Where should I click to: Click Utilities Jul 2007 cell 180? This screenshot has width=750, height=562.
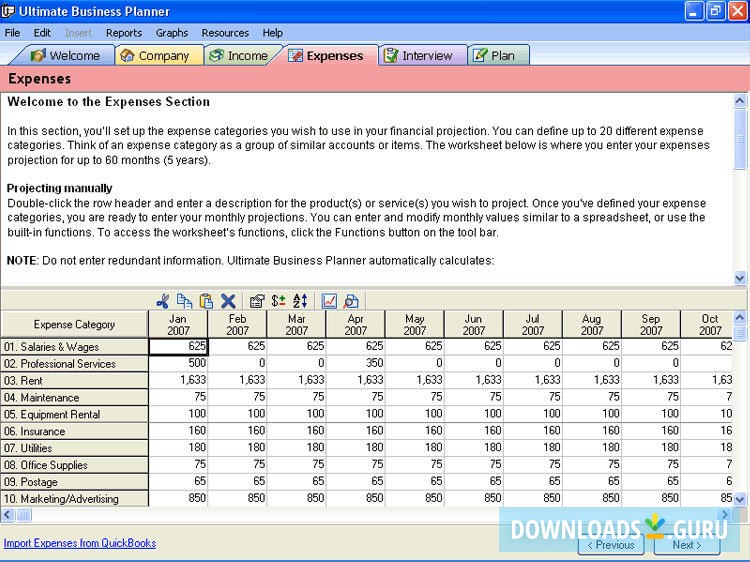[533, 447]
